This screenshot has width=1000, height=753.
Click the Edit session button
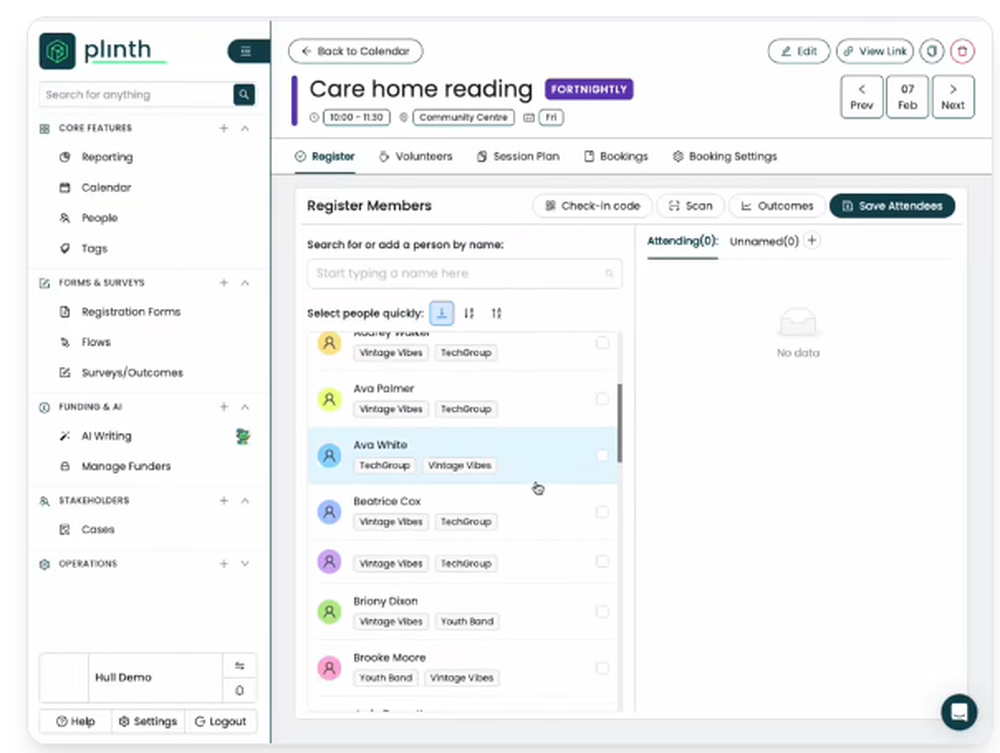pyautogui.click(x=798, y=51)
